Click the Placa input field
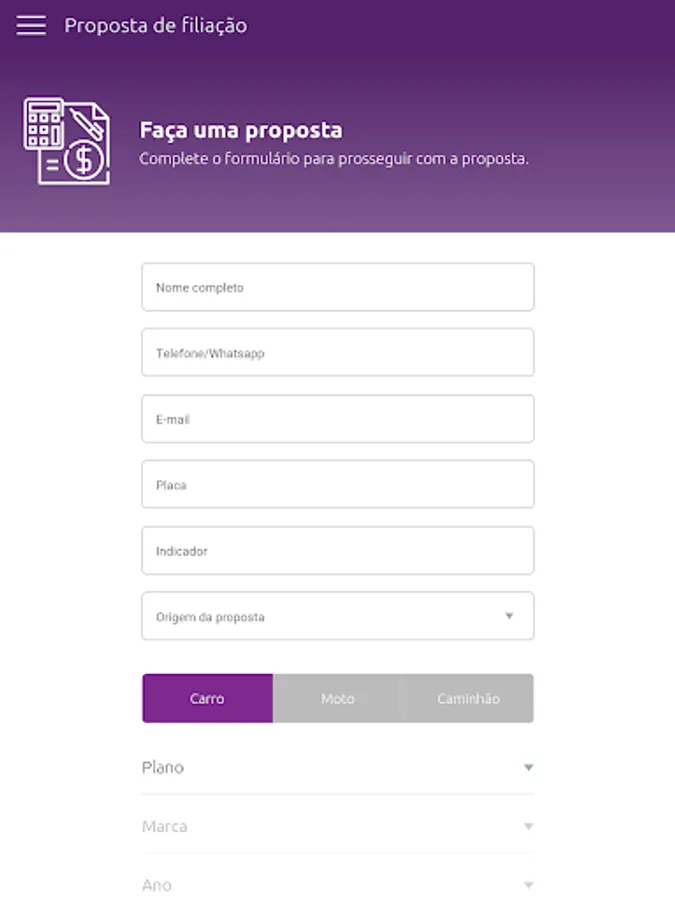The image size is (675, 900). point(337,485)
